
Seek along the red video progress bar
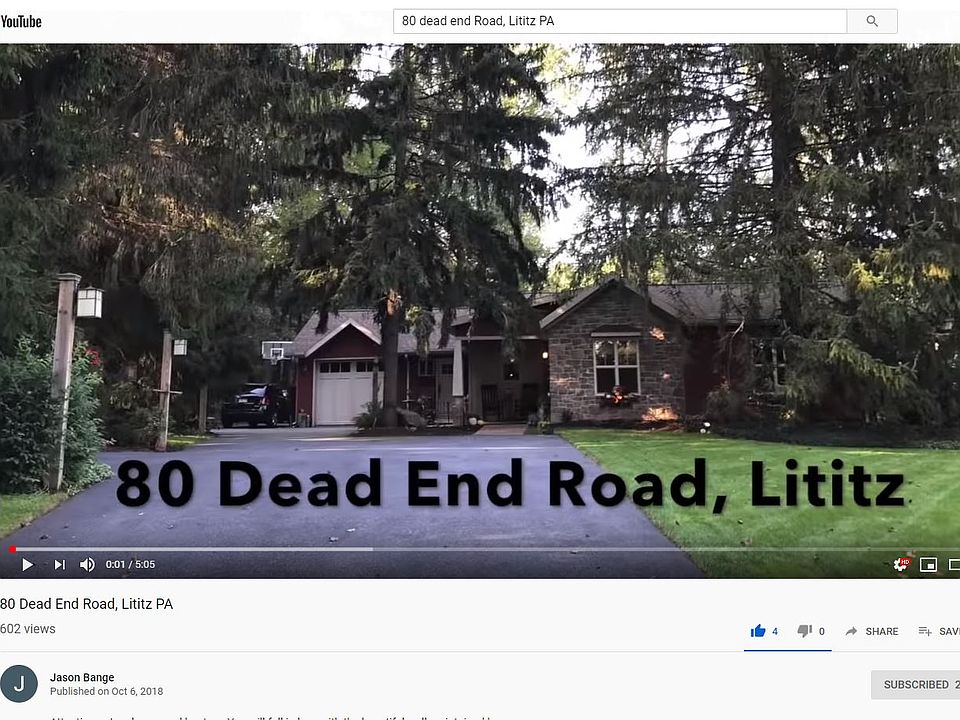pyautogui.click(x=480, y=549)
